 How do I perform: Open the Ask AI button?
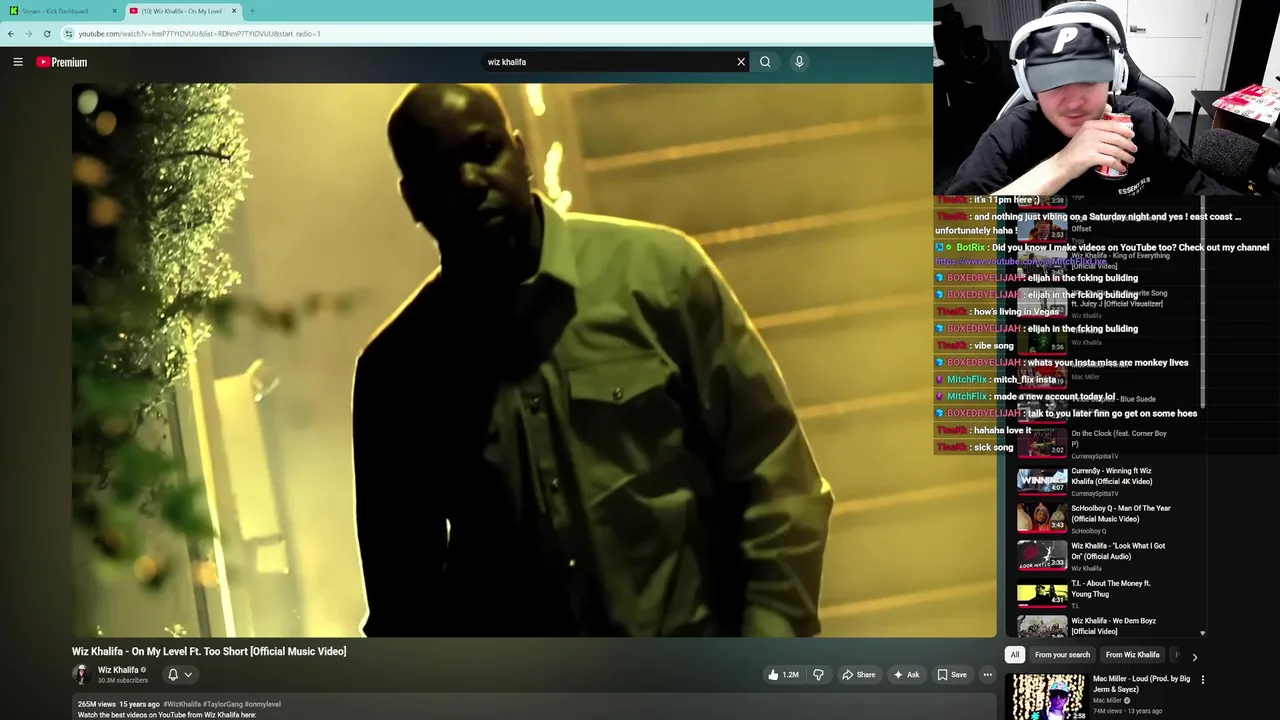point(906,675)
